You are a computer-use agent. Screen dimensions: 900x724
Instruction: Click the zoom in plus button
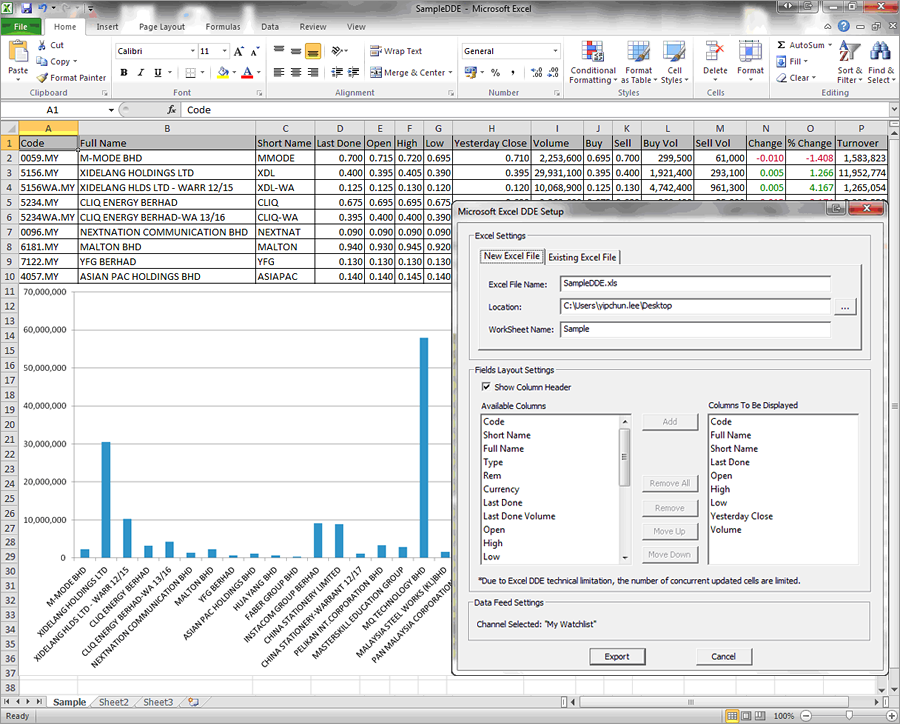(891, 715)
